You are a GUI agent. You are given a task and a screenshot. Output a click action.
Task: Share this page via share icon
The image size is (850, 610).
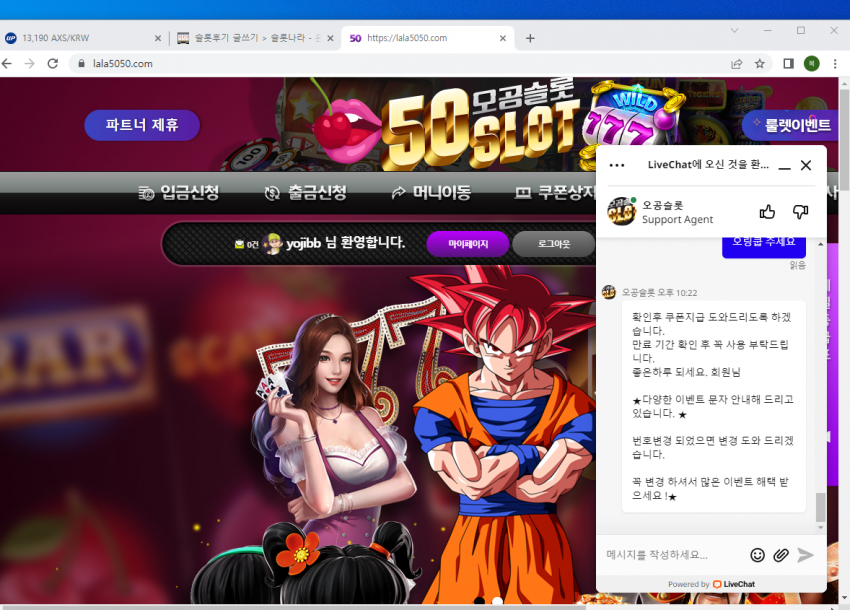point(736,64)
